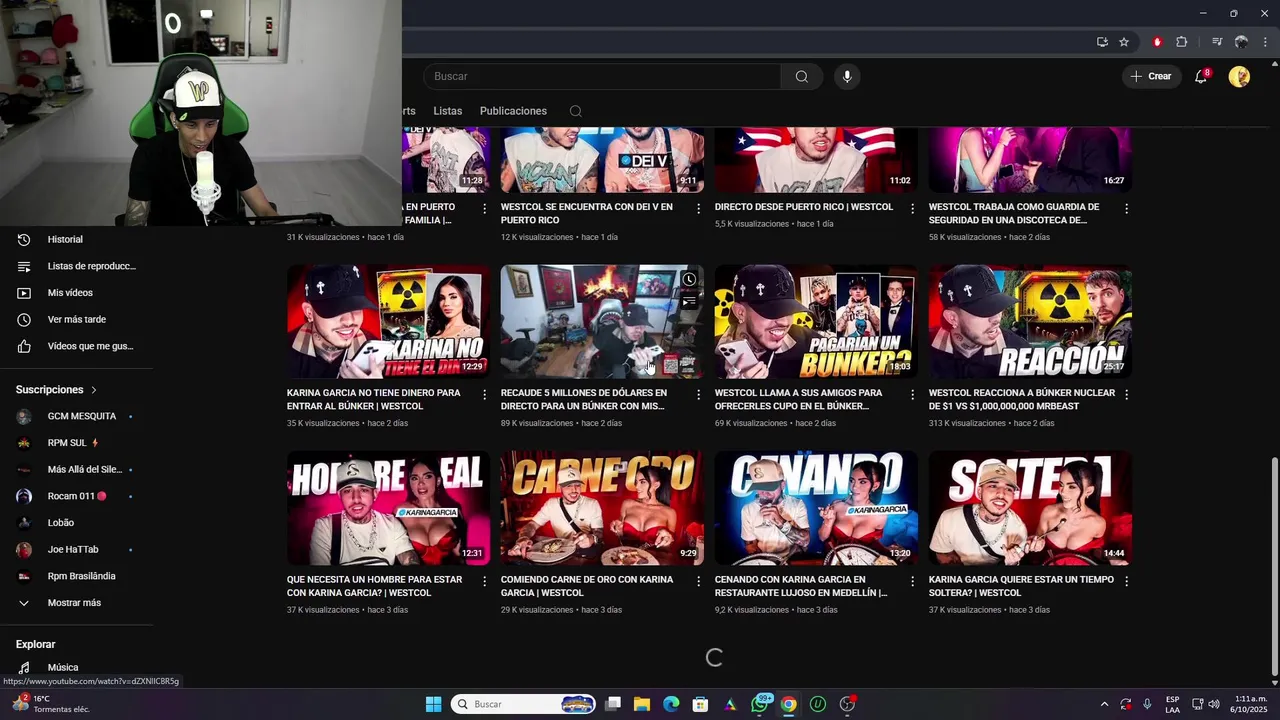Open options for búnker nuclear MrBeast video
Image resolution: width=1280 pixels, height=720 pixels.
[1127, 395]
